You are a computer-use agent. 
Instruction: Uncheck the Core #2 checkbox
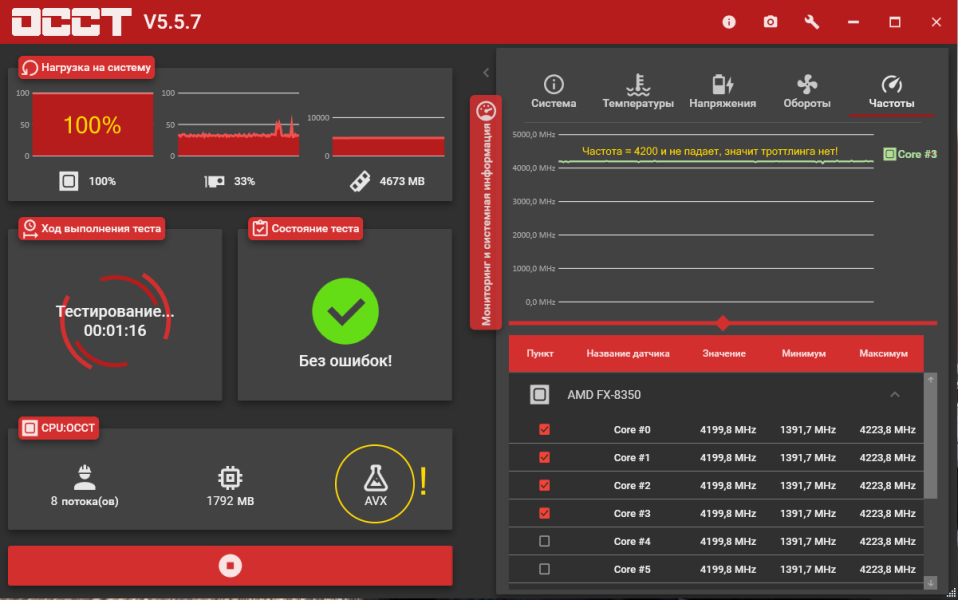click(544, 485)
